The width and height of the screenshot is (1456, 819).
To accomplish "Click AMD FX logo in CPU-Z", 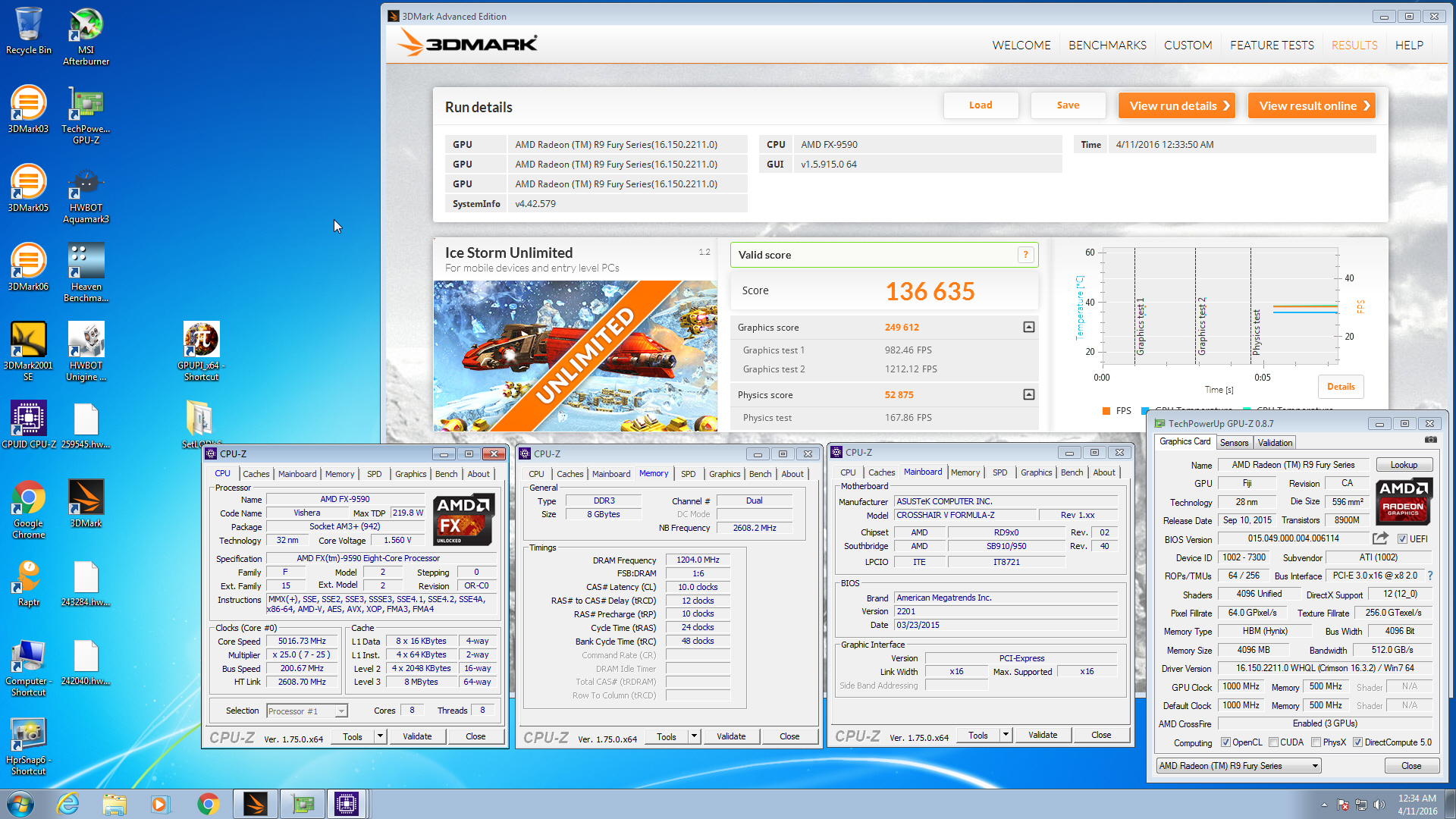I will tap(464, 519).
